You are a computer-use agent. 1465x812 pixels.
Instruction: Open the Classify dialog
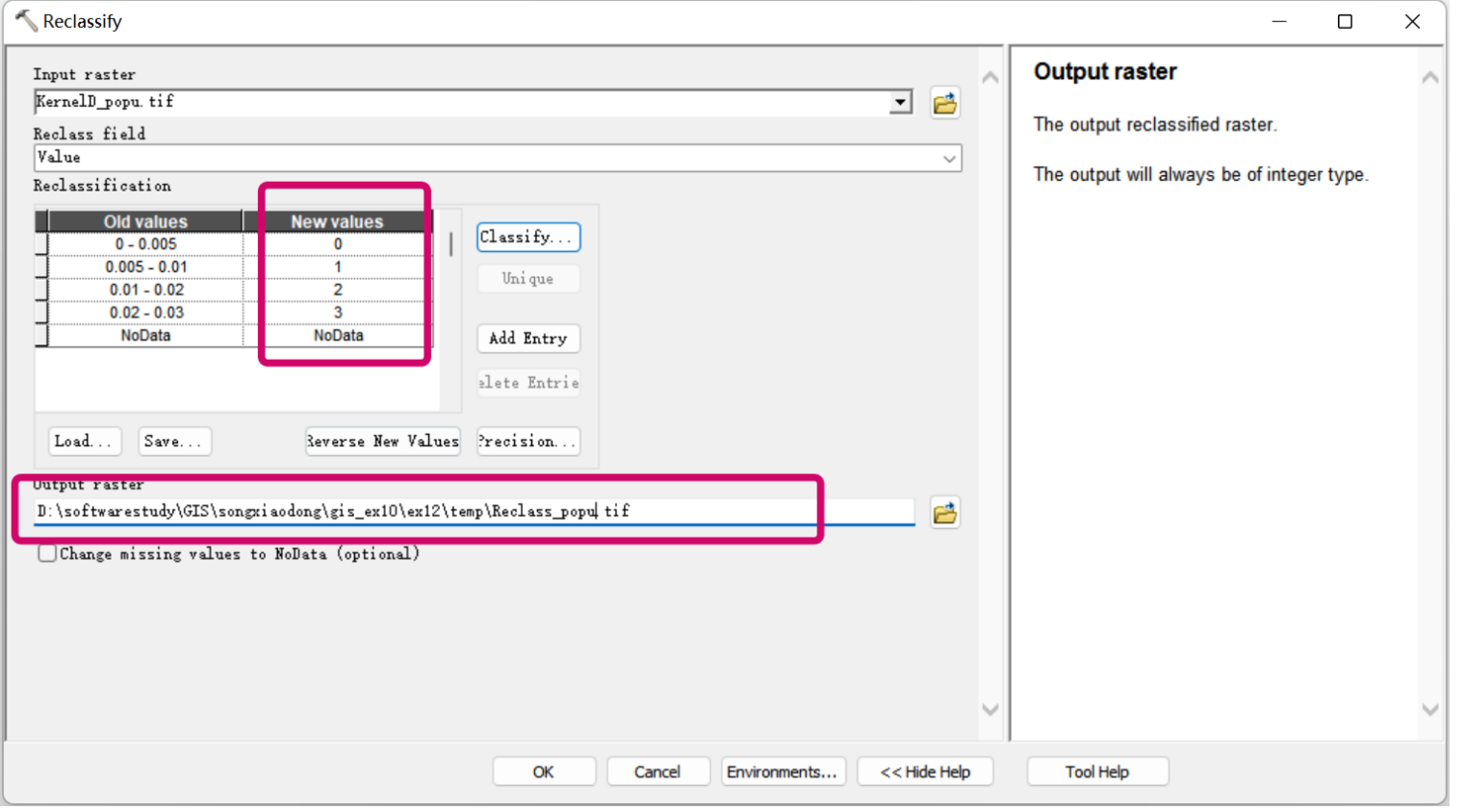tap(527, 237)
